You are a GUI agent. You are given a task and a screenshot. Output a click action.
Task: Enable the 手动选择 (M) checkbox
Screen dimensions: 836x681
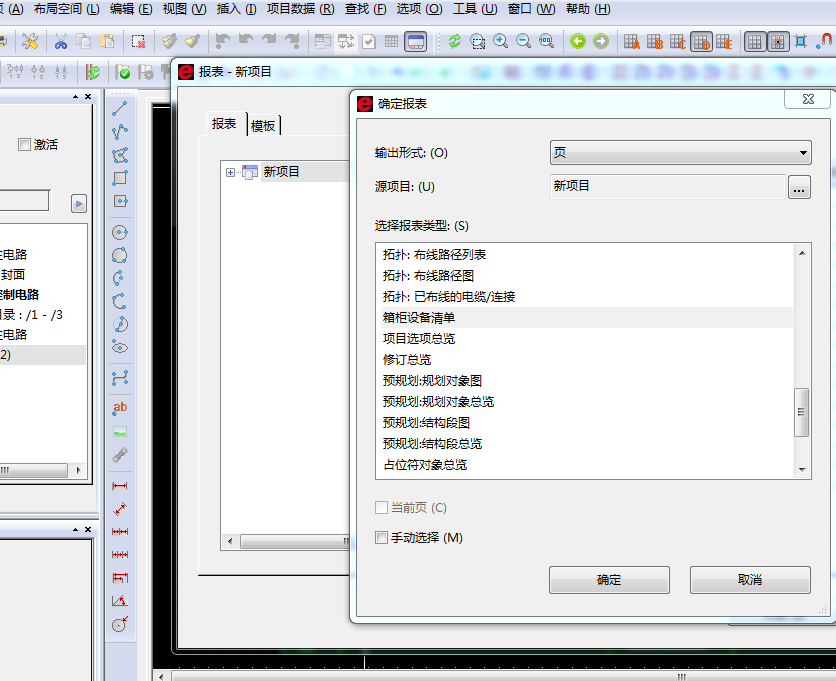tap(381, 538)
